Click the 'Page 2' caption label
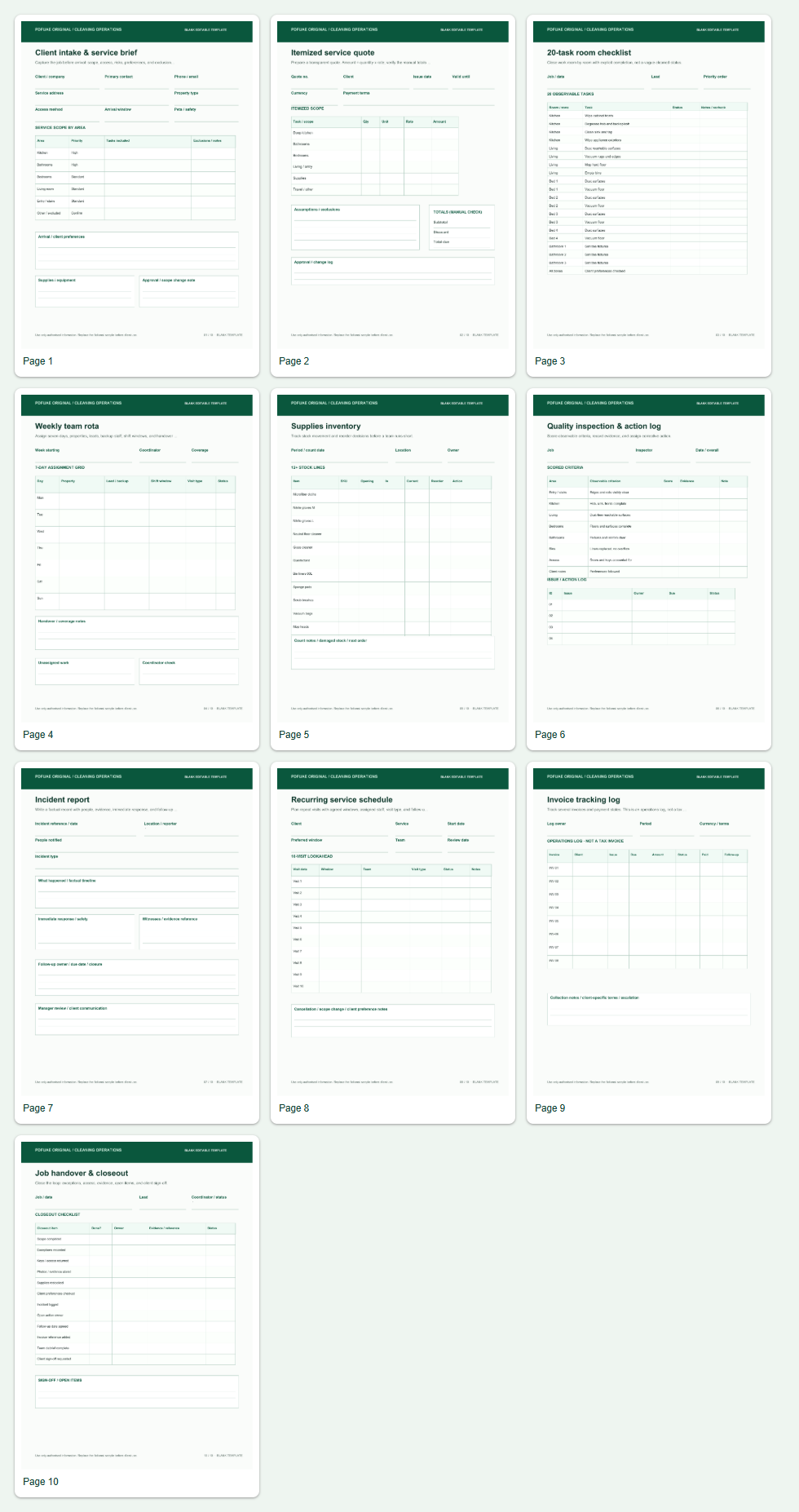The height and width of the screenshot is (1512, 799). [294, 361]
